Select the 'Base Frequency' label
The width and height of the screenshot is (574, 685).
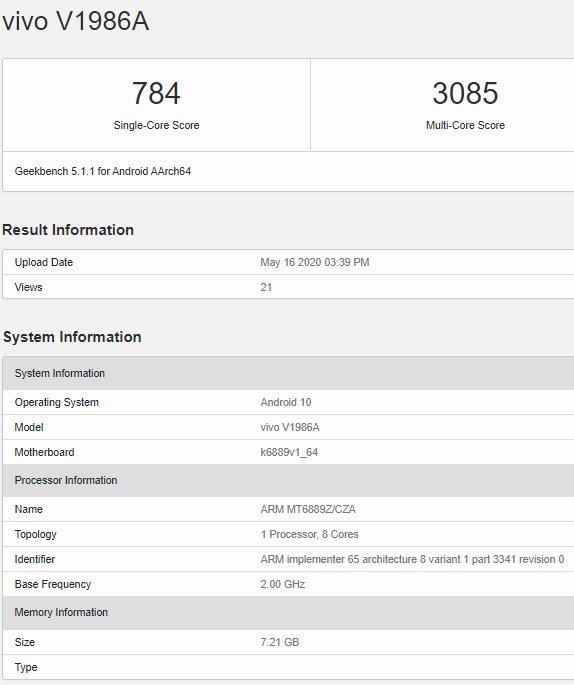(x=53, y=584)
